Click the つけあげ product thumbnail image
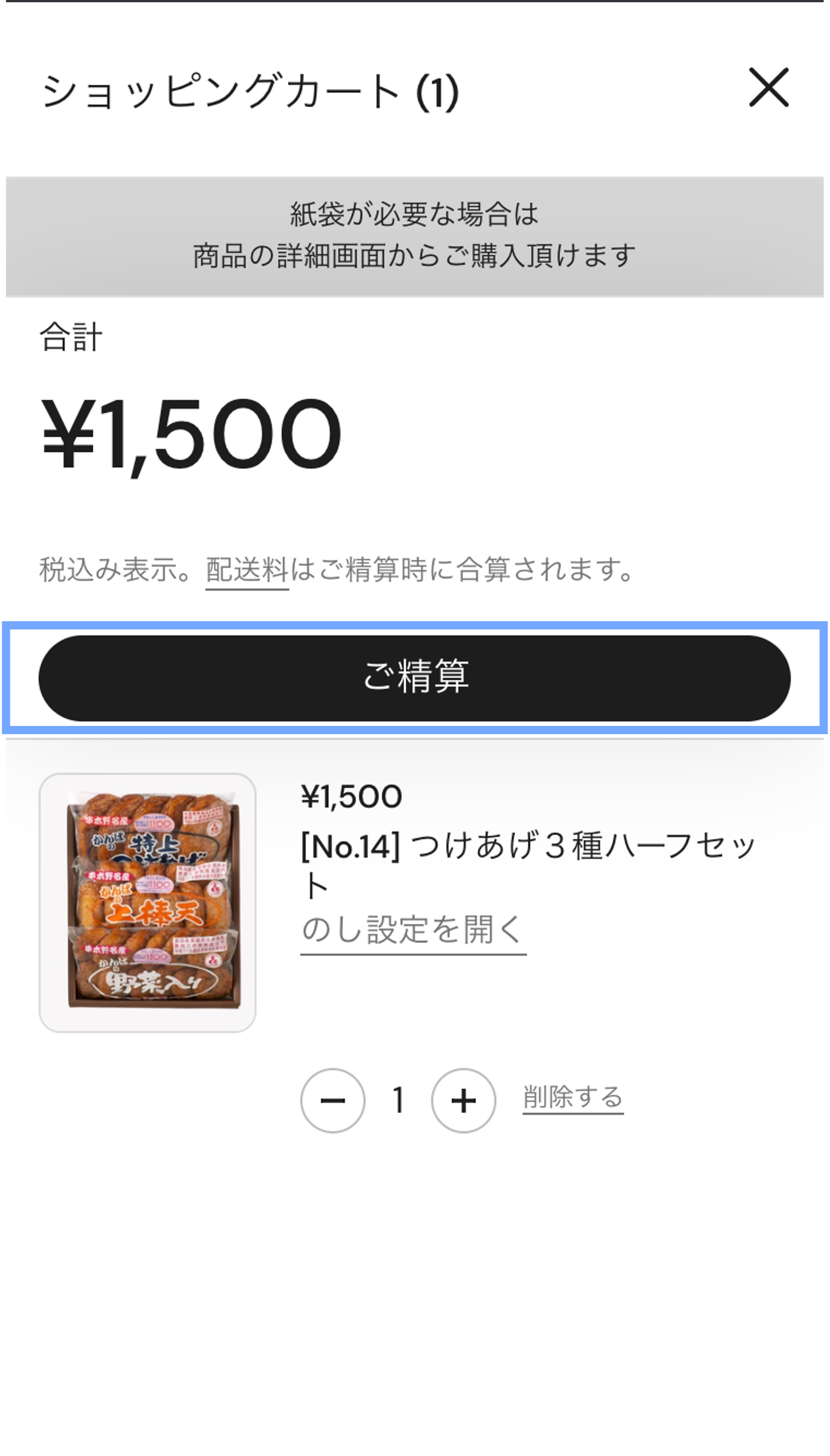 tap(148, 902)
